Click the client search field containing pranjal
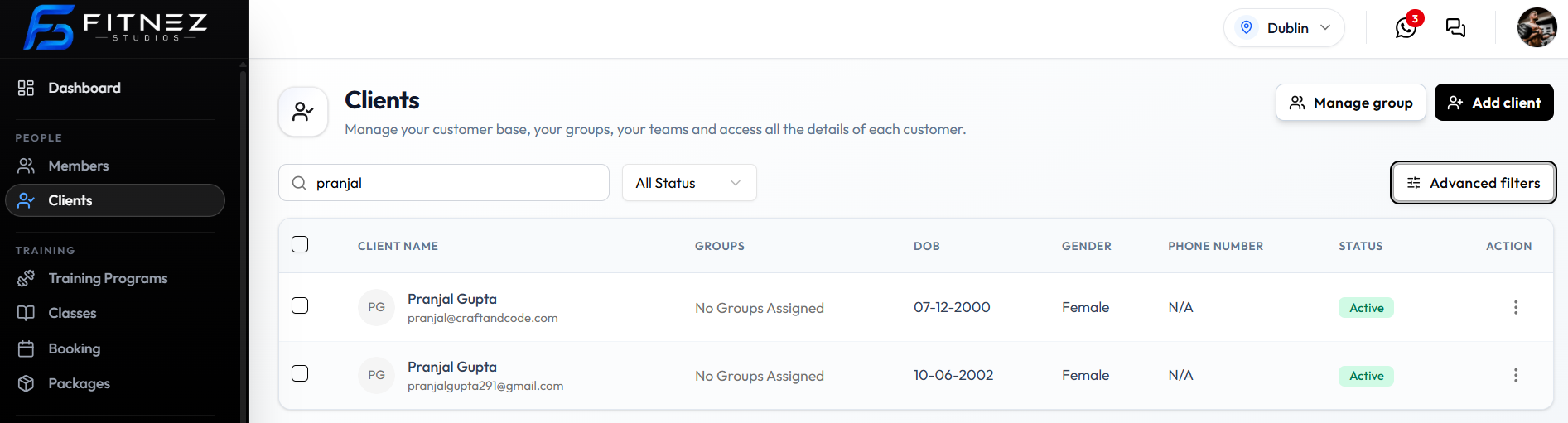Viewport: 1568px width, 423px height. tap(444, 183)
